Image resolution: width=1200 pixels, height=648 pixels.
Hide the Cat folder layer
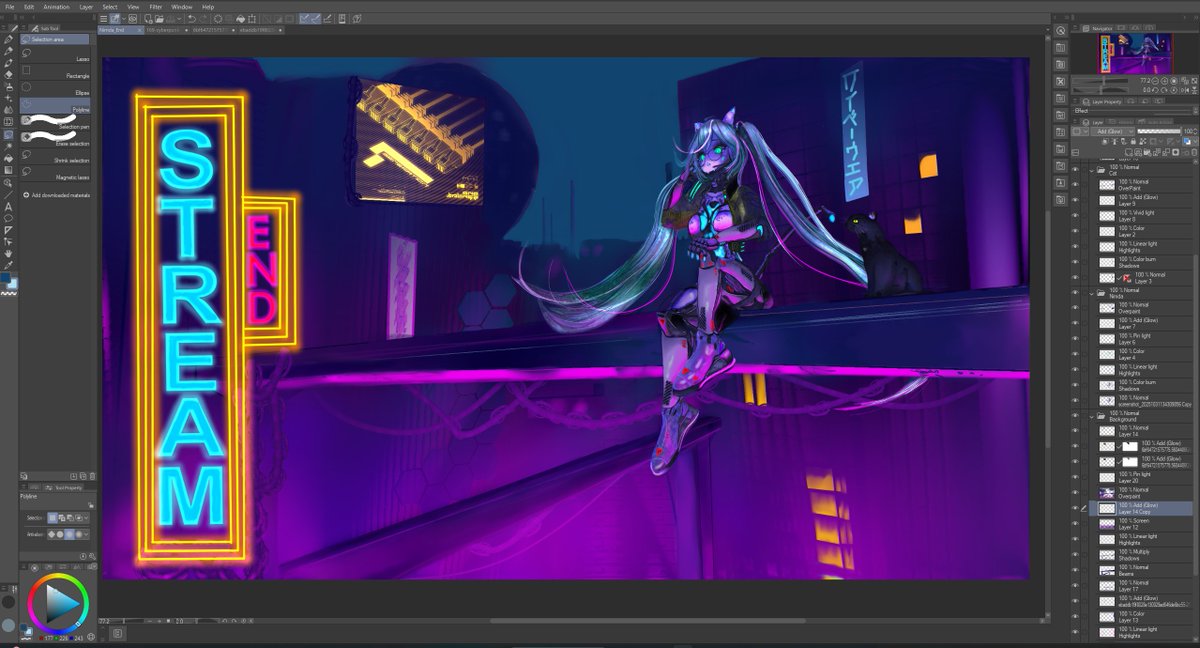pos(1075,170)
